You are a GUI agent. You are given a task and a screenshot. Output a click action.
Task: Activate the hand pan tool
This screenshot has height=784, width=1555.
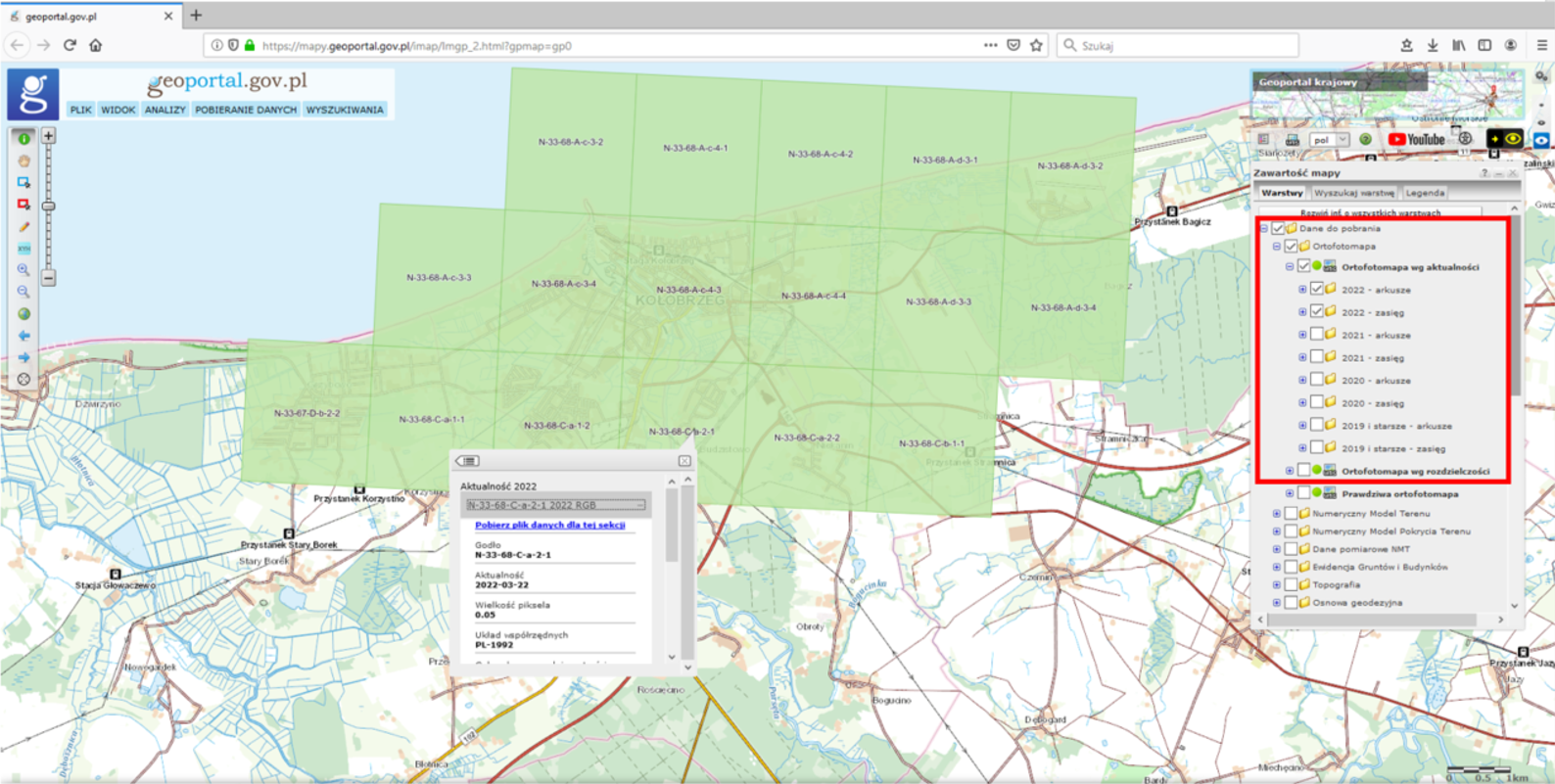point(24,161)
